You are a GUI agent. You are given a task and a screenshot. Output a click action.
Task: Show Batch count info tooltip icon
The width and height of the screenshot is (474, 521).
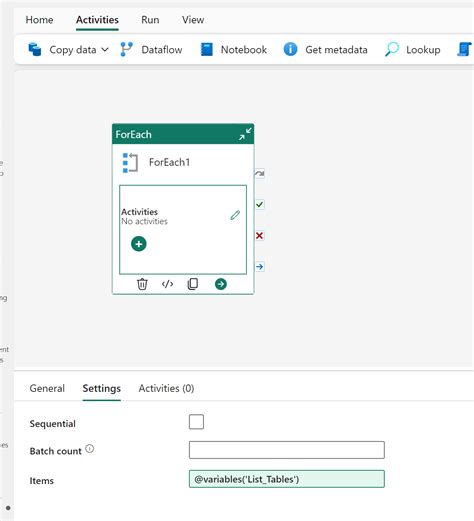pos(90,449)
